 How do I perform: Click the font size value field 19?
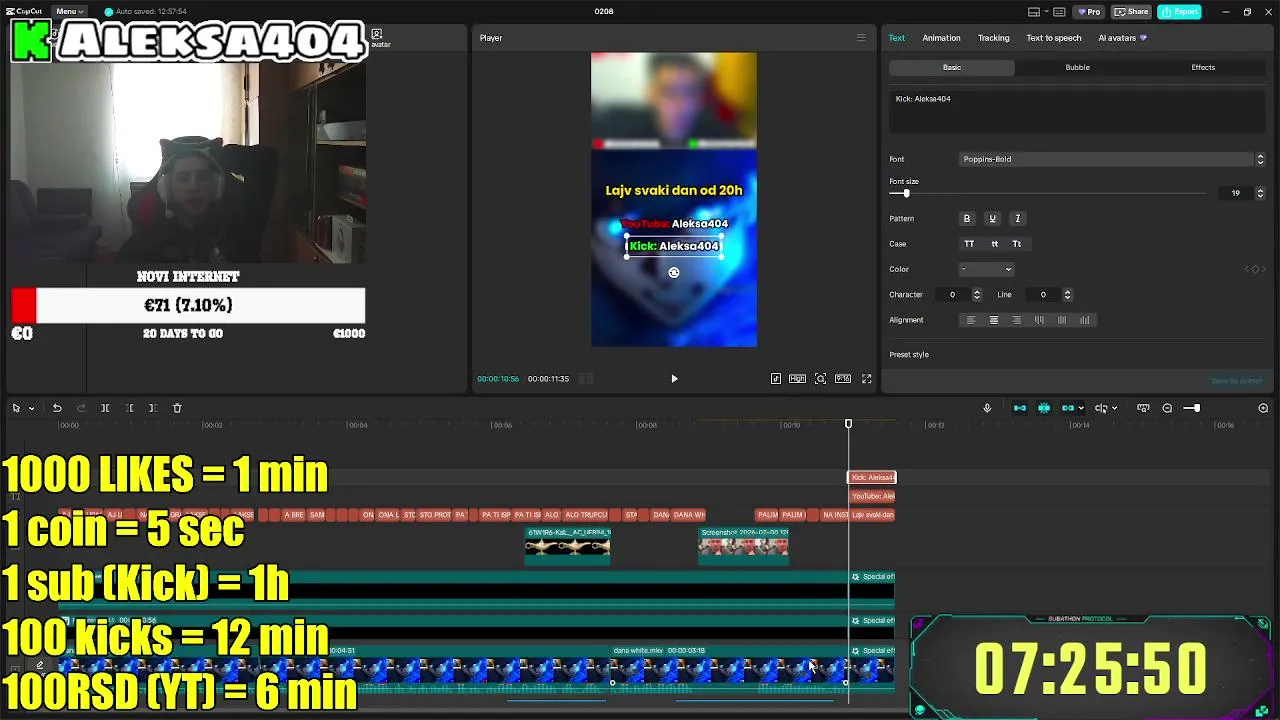click(1236, 193)
